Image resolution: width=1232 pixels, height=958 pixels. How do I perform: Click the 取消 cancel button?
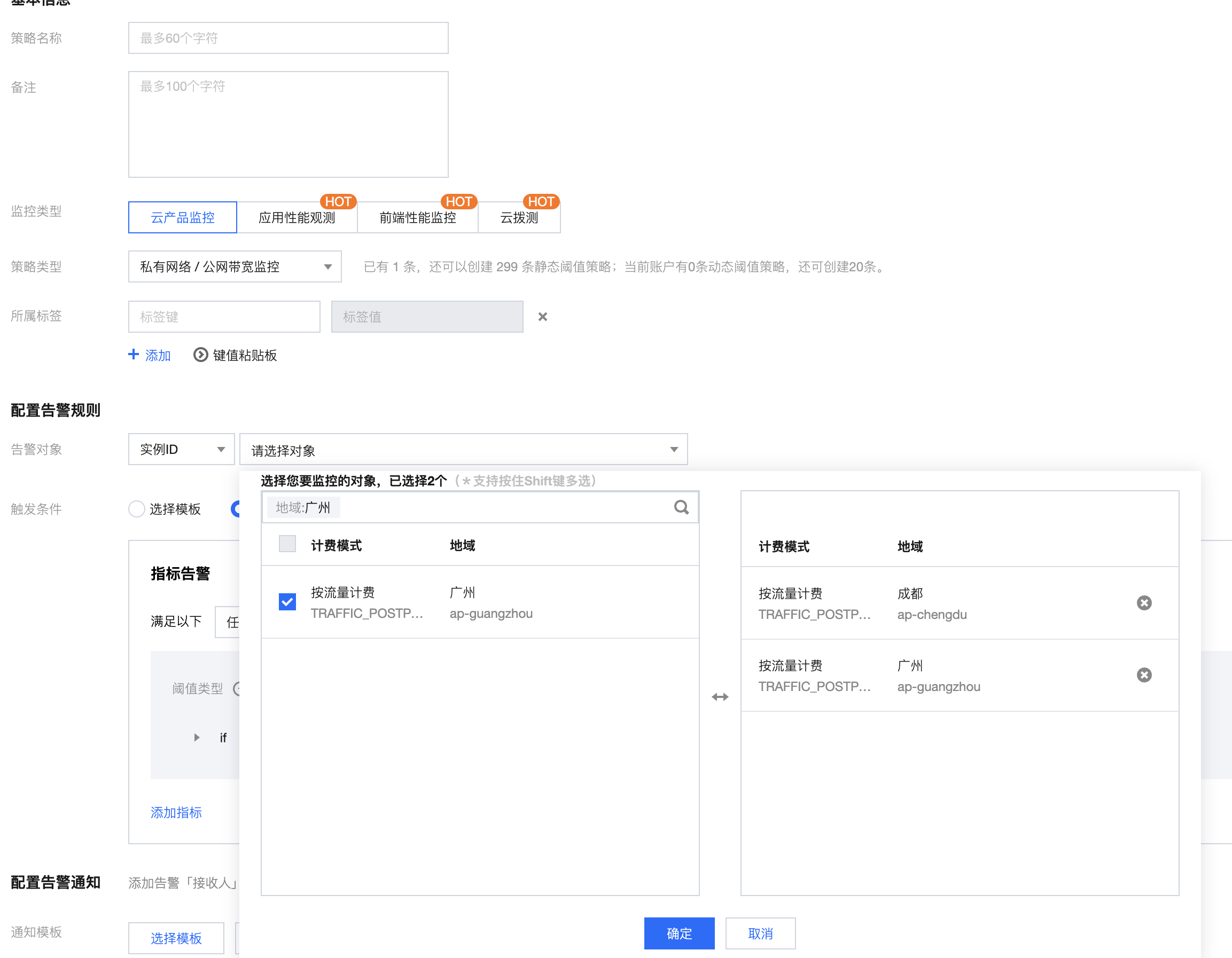click(760, 933)
